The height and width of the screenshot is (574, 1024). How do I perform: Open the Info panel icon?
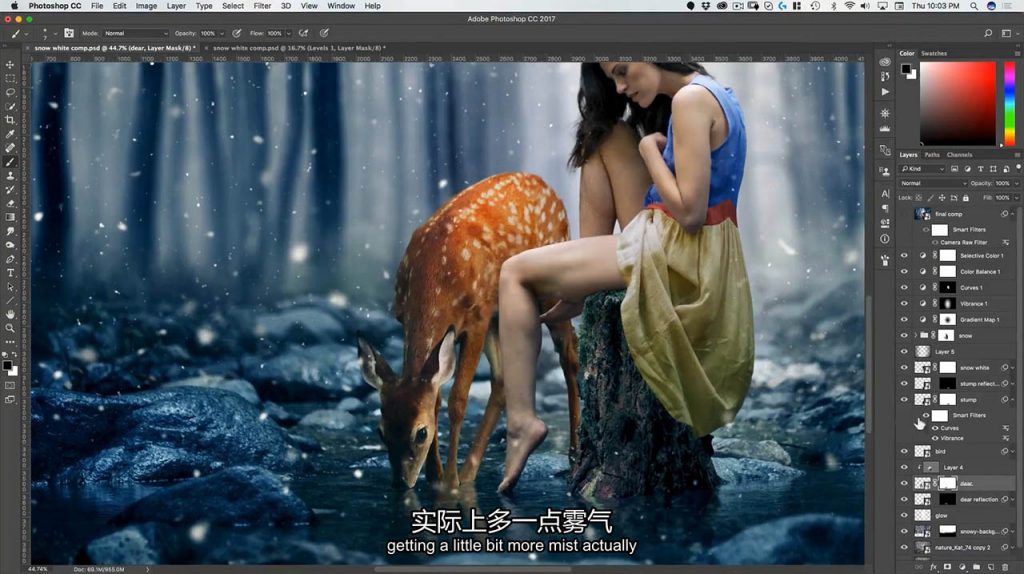885,239
